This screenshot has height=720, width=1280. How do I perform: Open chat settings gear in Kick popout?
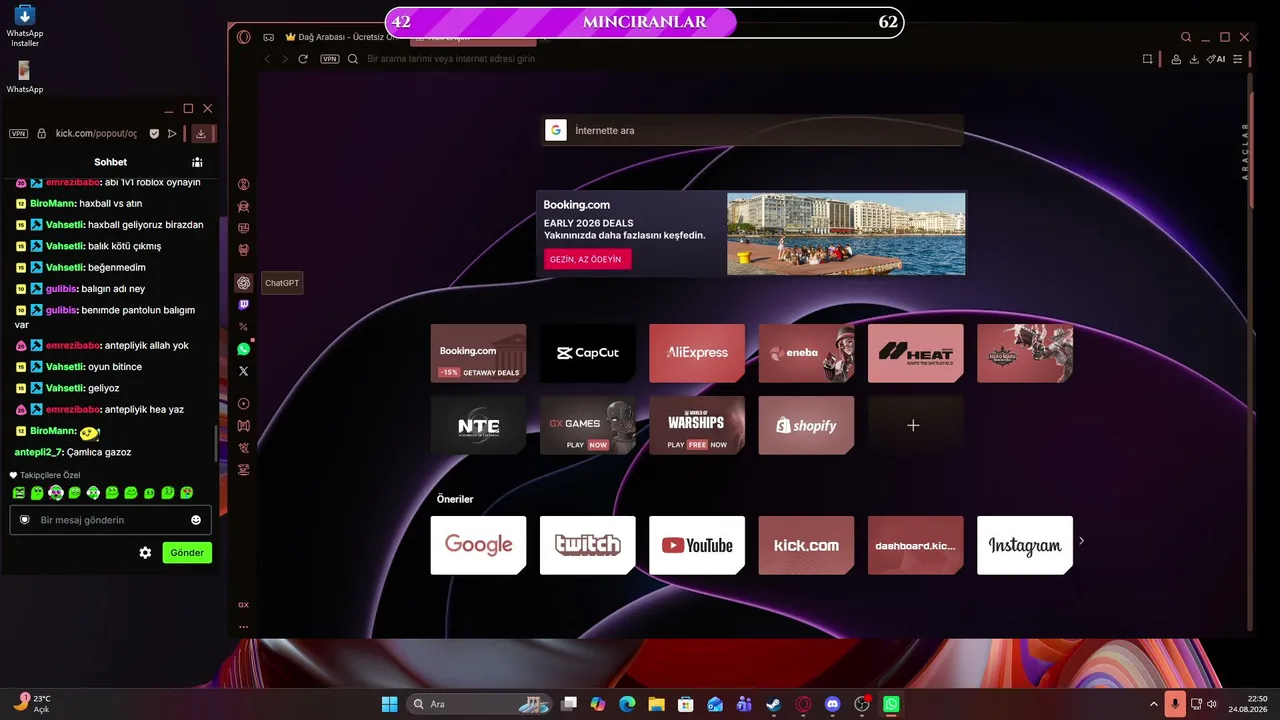point(145,552)
